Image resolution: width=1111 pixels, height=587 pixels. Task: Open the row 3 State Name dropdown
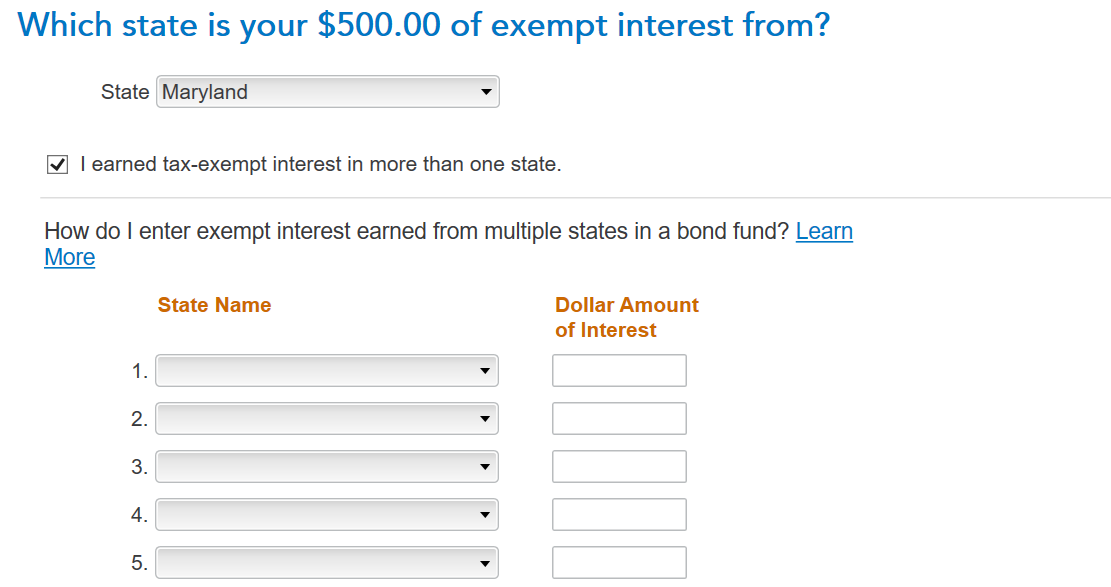pos(327,467)
